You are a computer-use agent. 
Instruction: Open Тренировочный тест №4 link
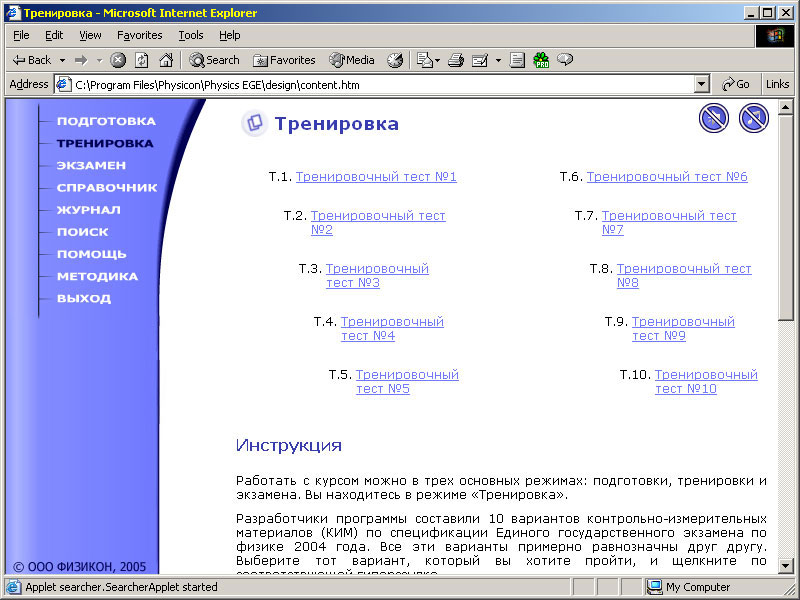click(x=392, y=329)
